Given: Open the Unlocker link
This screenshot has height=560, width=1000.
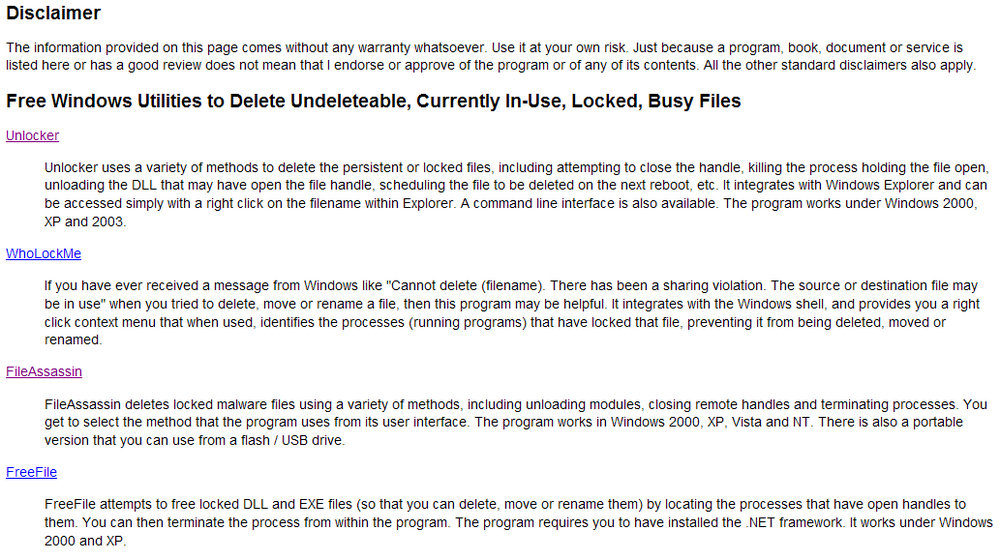Looking at the screenshot, I should (33, 136).
